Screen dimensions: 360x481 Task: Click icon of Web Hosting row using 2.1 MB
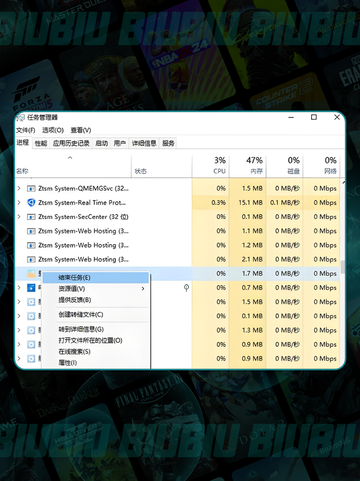click(31, 259)
